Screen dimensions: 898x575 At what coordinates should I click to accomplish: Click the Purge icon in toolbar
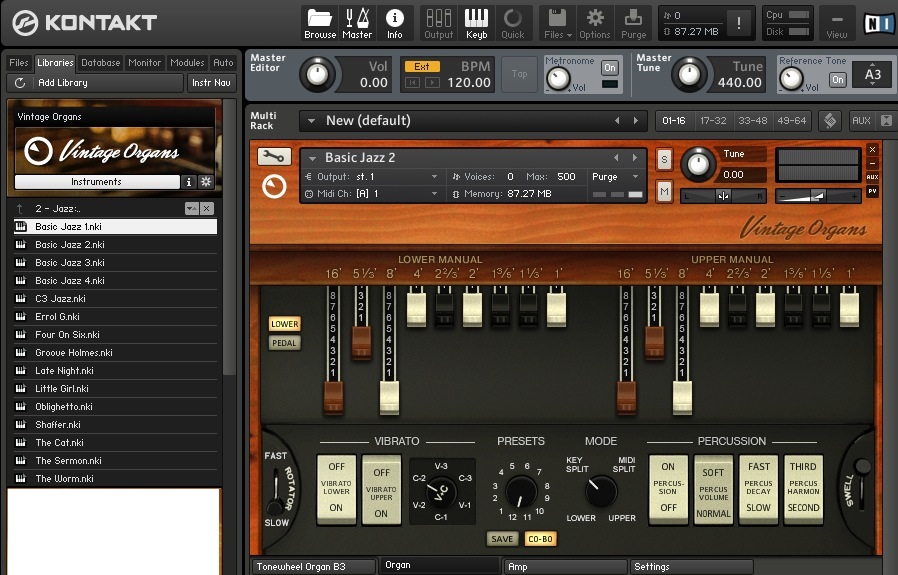[x=633, y=23]
